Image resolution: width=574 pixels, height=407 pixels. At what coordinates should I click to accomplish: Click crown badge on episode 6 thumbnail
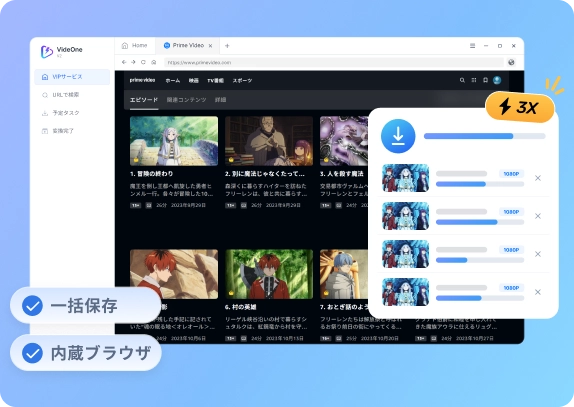click(231, 293)
